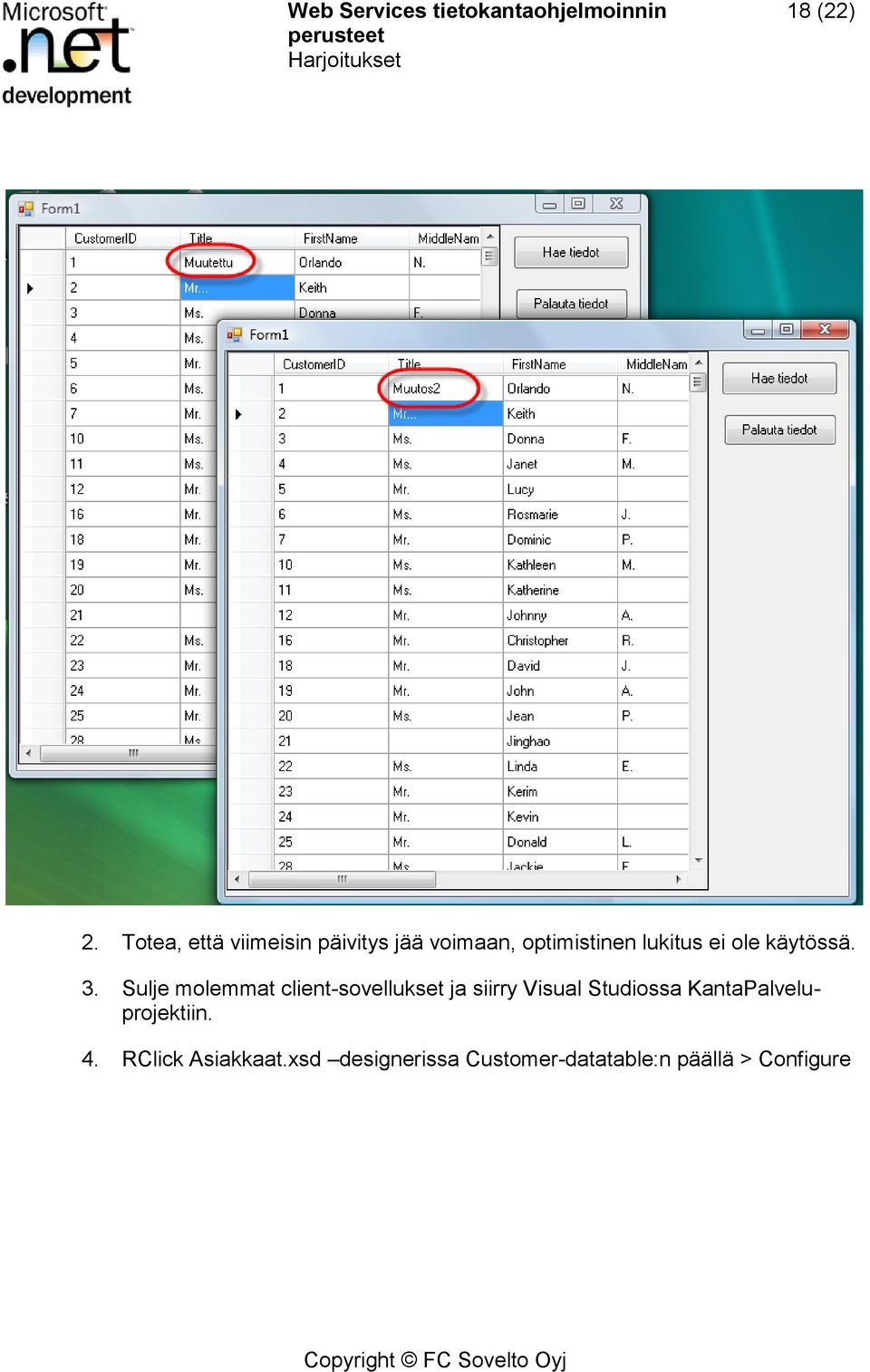Click Hae tiedot in the front window
Image resolution: width=870 pixels, height=1372 pixels.
point(779,379)
